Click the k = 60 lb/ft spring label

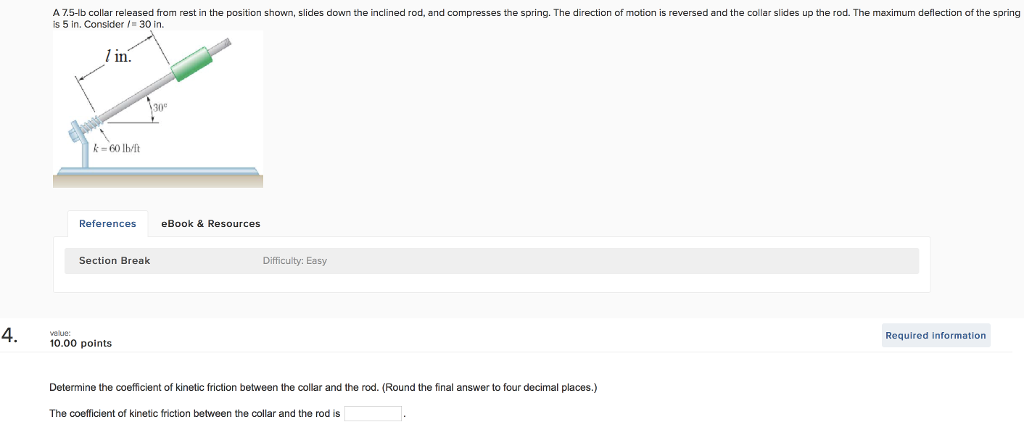click(x=116, y=148)
